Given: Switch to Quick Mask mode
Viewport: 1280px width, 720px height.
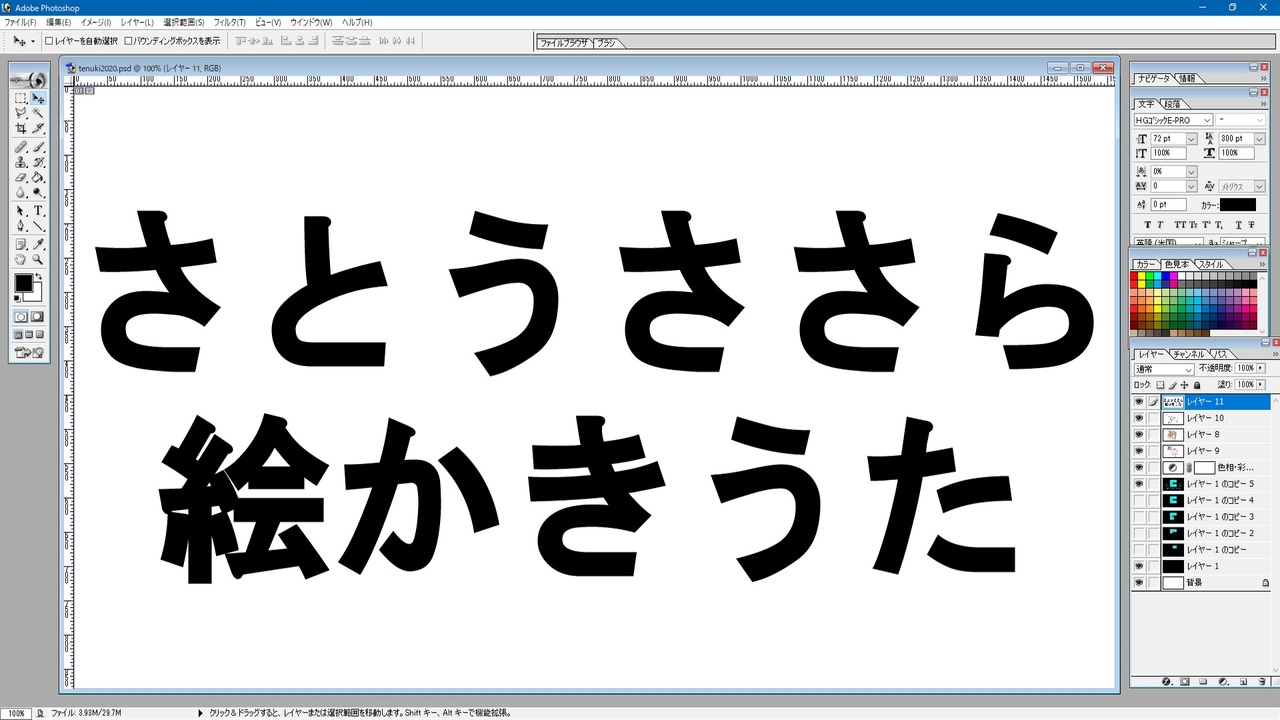Looking at the screenshot, I should (x=38, y=316).
